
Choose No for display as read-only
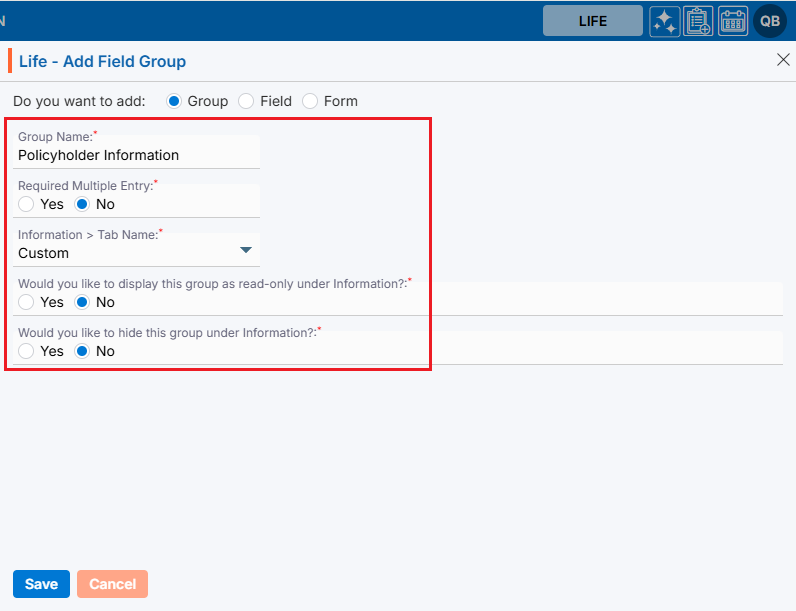point(83,302)
